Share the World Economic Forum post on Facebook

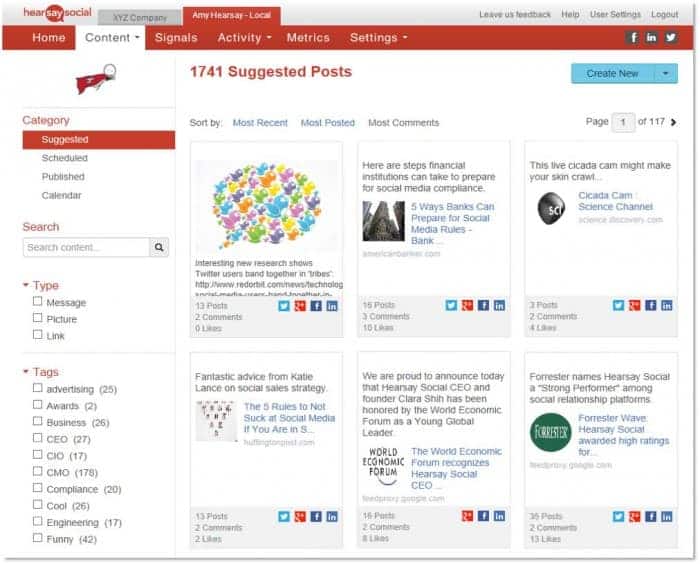[x=483, y=516]
